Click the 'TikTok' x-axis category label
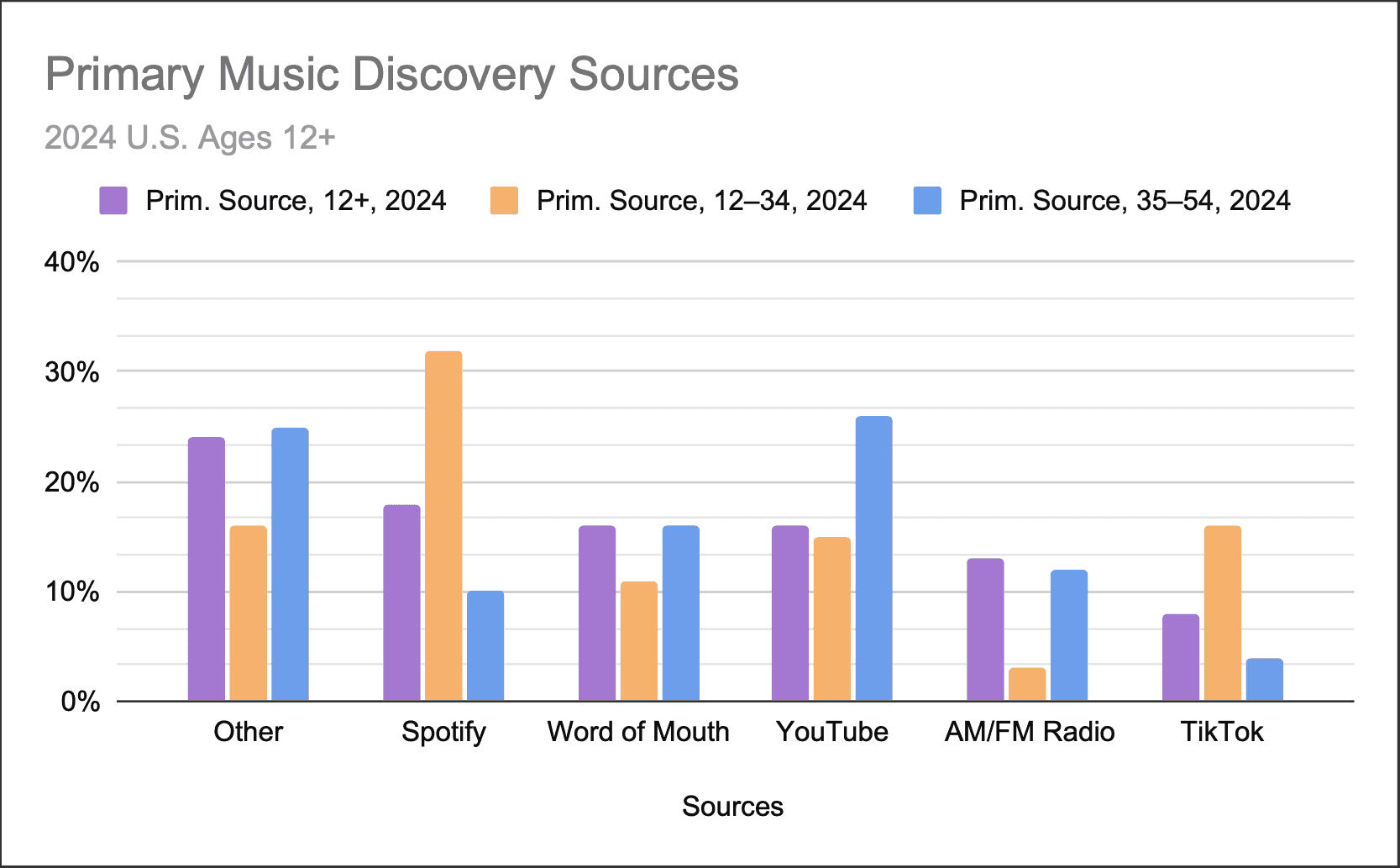Viewport: 1400px width, 868px height. point(1222,732)
